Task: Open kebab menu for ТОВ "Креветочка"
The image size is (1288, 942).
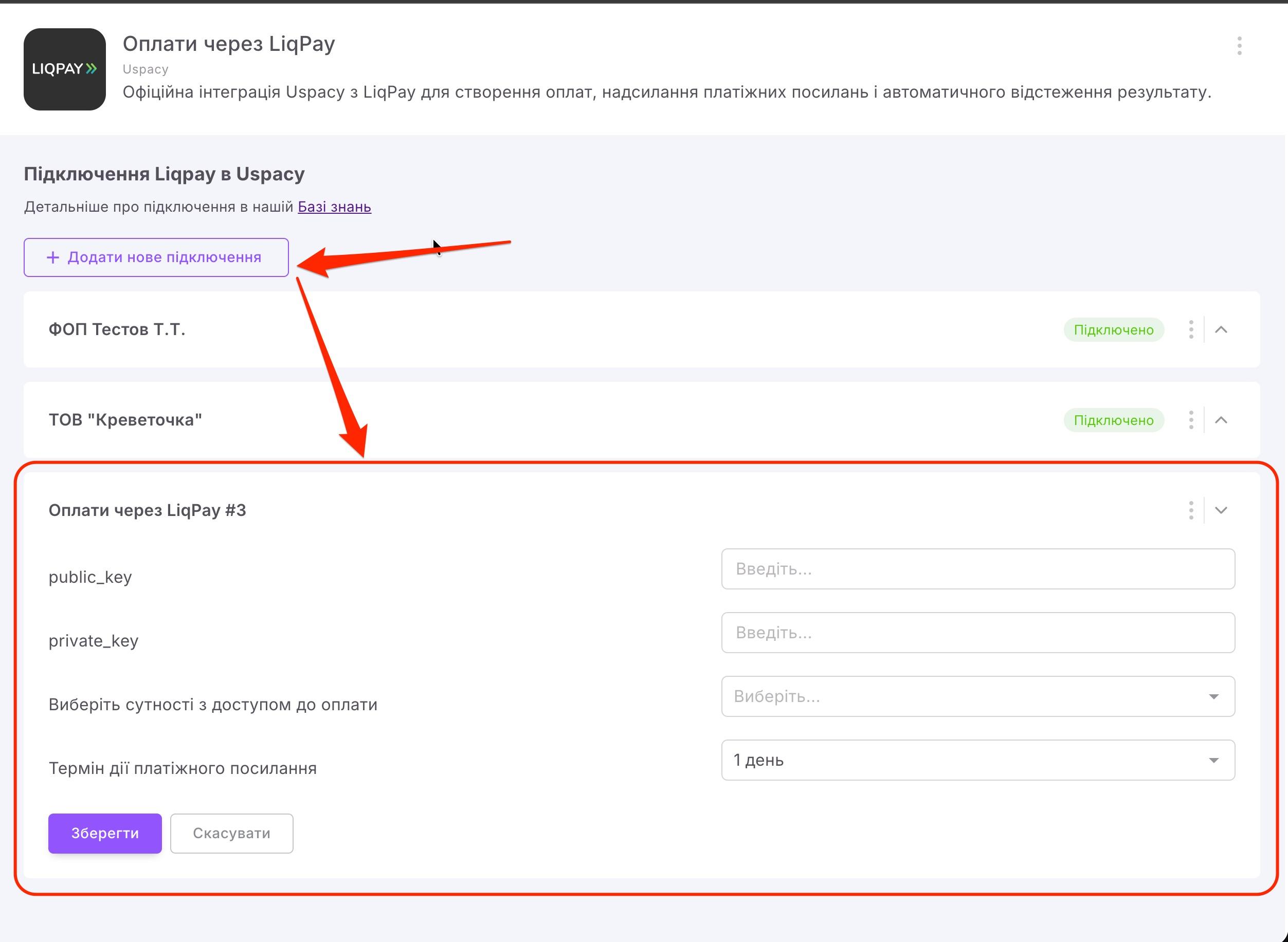Action: (x=1190, y=420)
